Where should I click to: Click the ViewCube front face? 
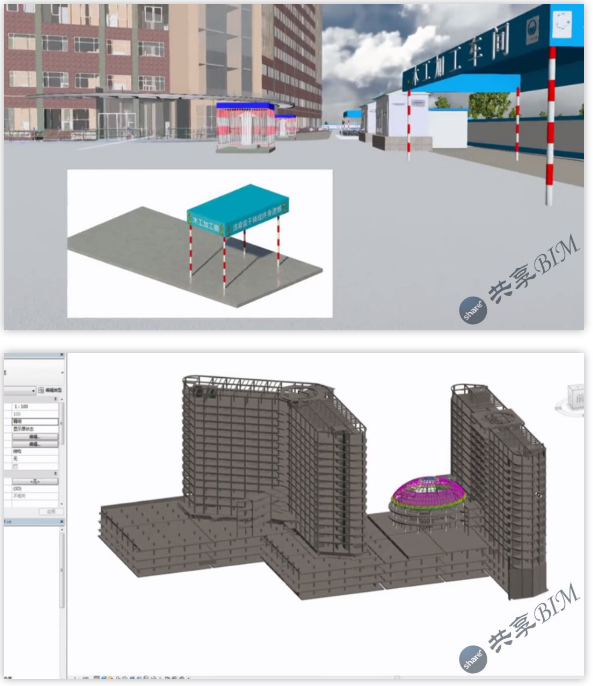point(579,398)
